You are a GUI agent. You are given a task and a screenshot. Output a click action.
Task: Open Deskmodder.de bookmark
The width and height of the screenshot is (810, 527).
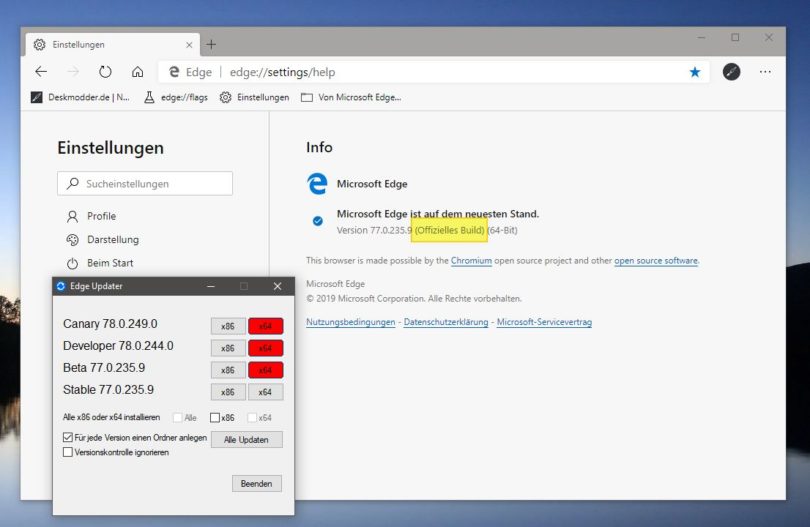coord(80,97)
